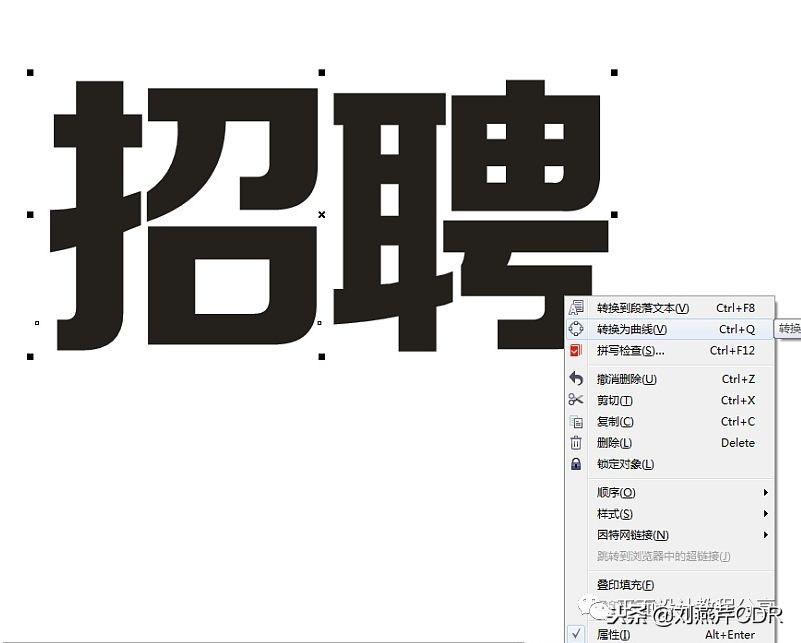Viewport: 801px width, 643px height.
Task: Click the X center marker of the selection
Action: tap(323, 213)
